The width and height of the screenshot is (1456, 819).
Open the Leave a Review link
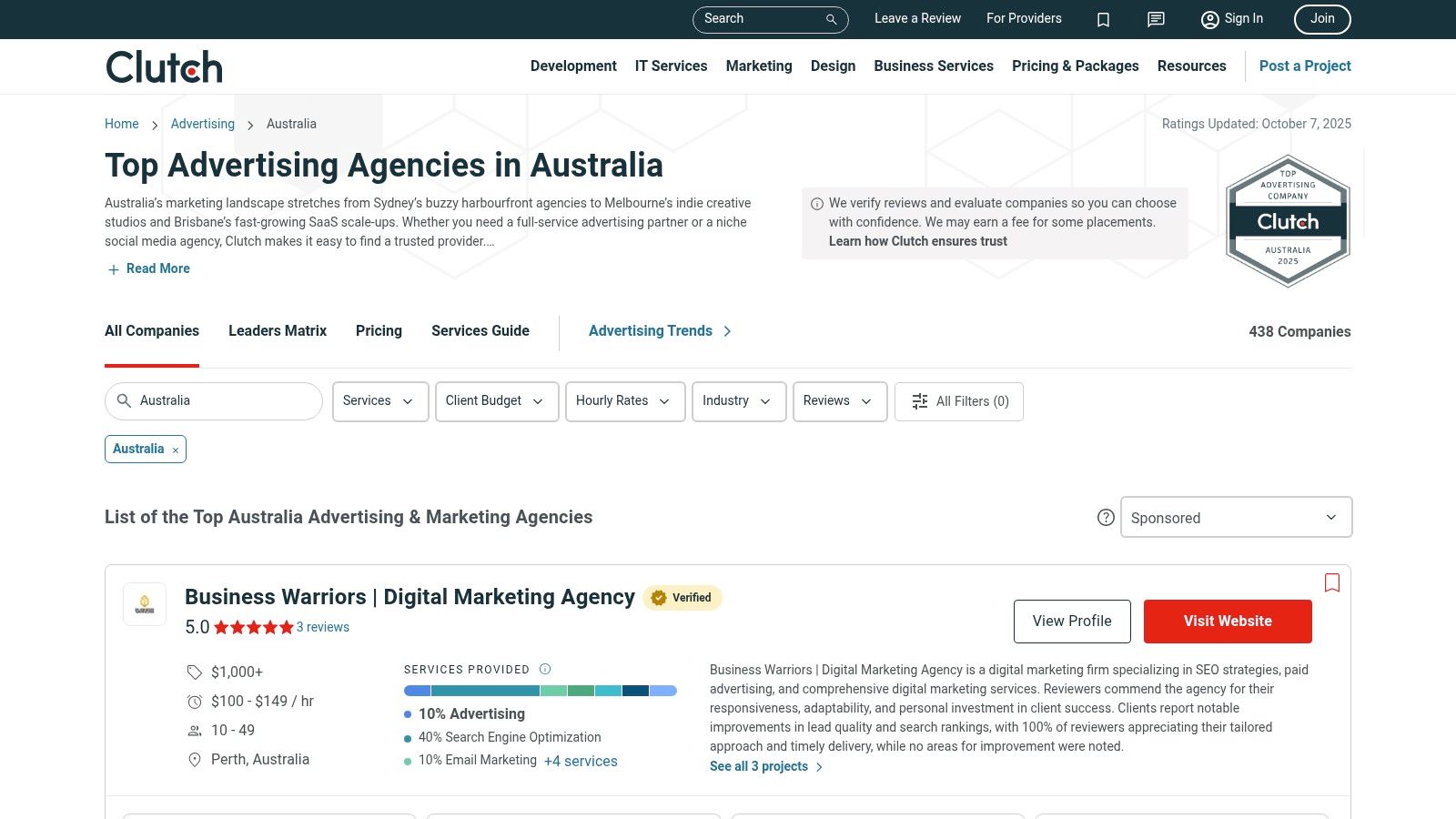917,18
